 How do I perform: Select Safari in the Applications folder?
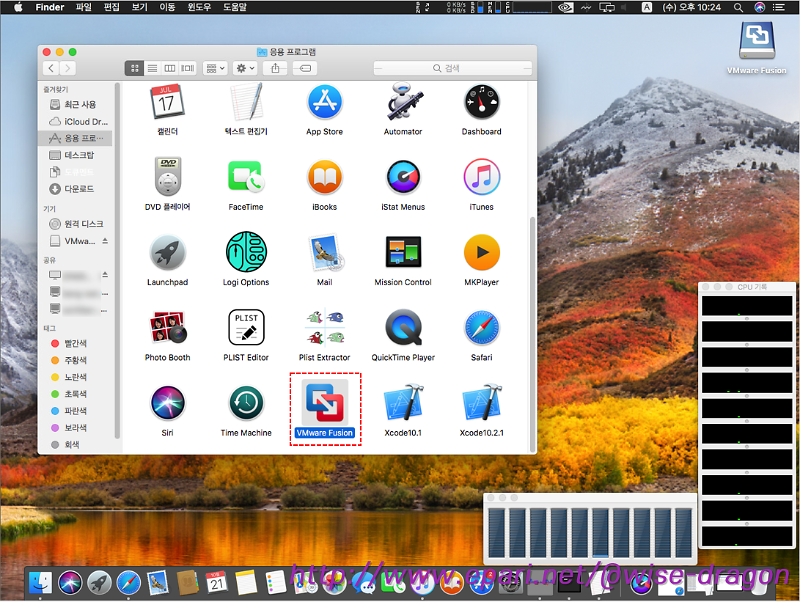click(482, 328)
